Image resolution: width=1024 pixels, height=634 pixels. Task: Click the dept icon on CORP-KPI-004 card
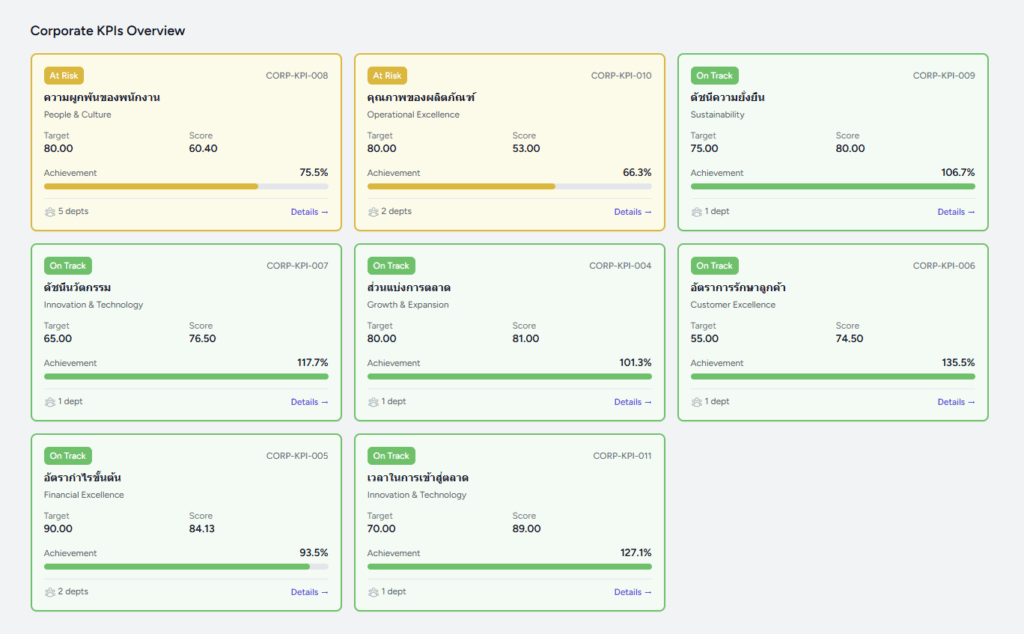(373, 402)
